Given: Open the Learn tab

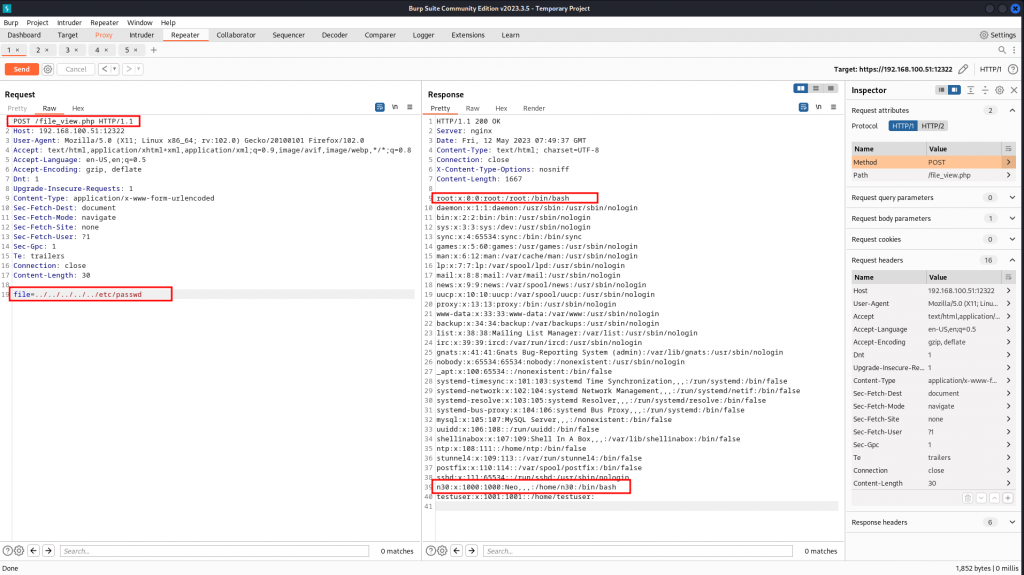Looking at the screenshot, I should [510, 35].
